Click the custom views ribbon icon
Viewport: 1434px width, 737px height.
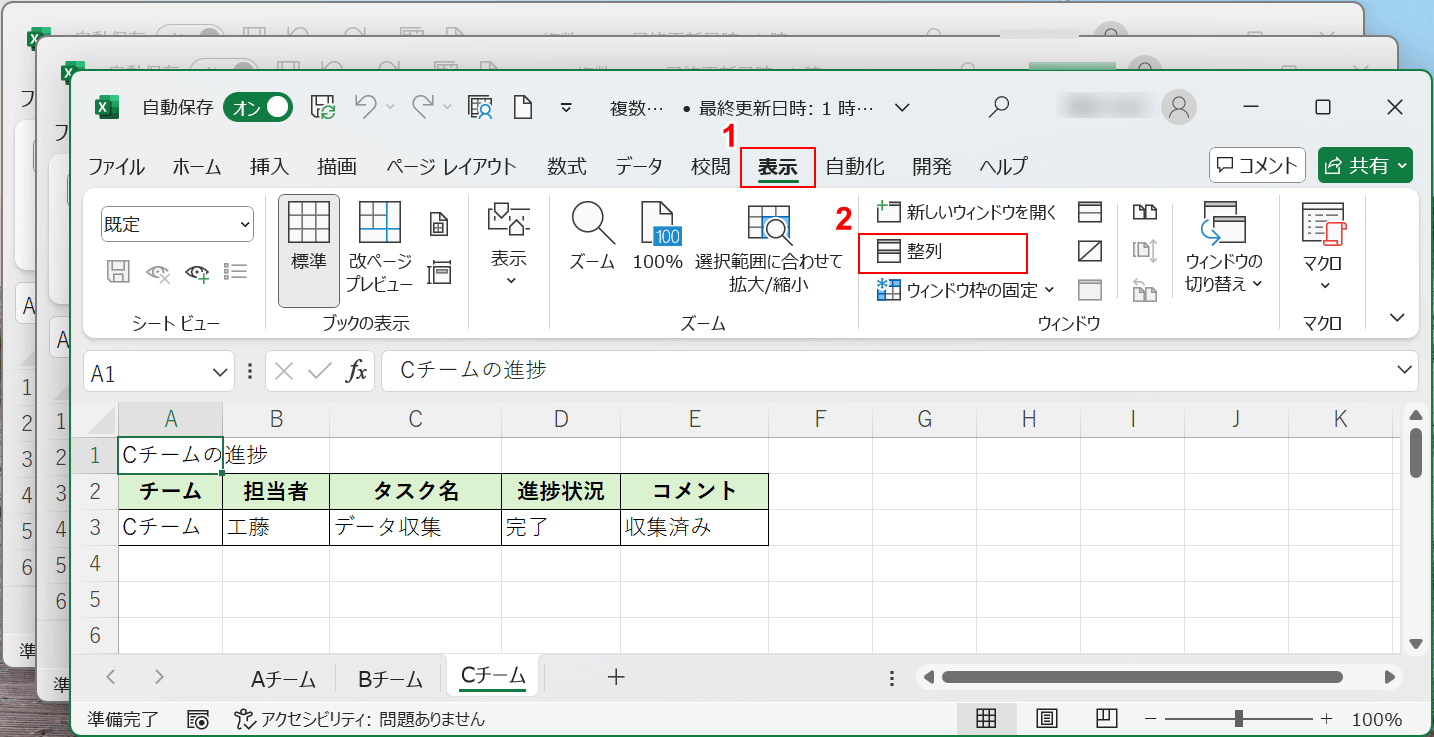(x=438, y=272)
